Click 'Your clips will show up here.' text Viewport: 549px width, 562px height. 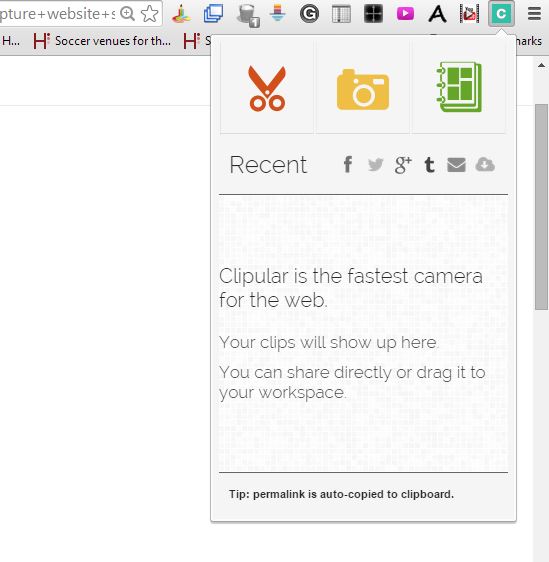pos(329,343)
